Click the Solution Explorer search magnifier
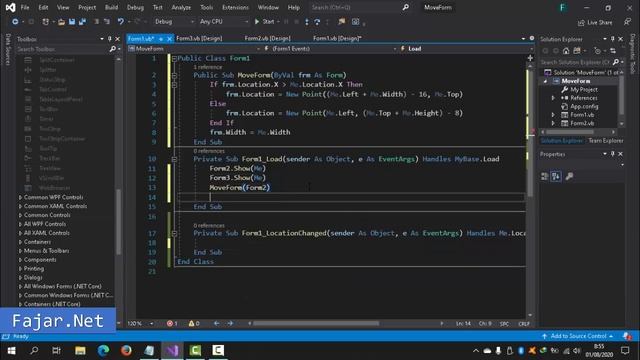The image size is (640, 360). (616, 62)
